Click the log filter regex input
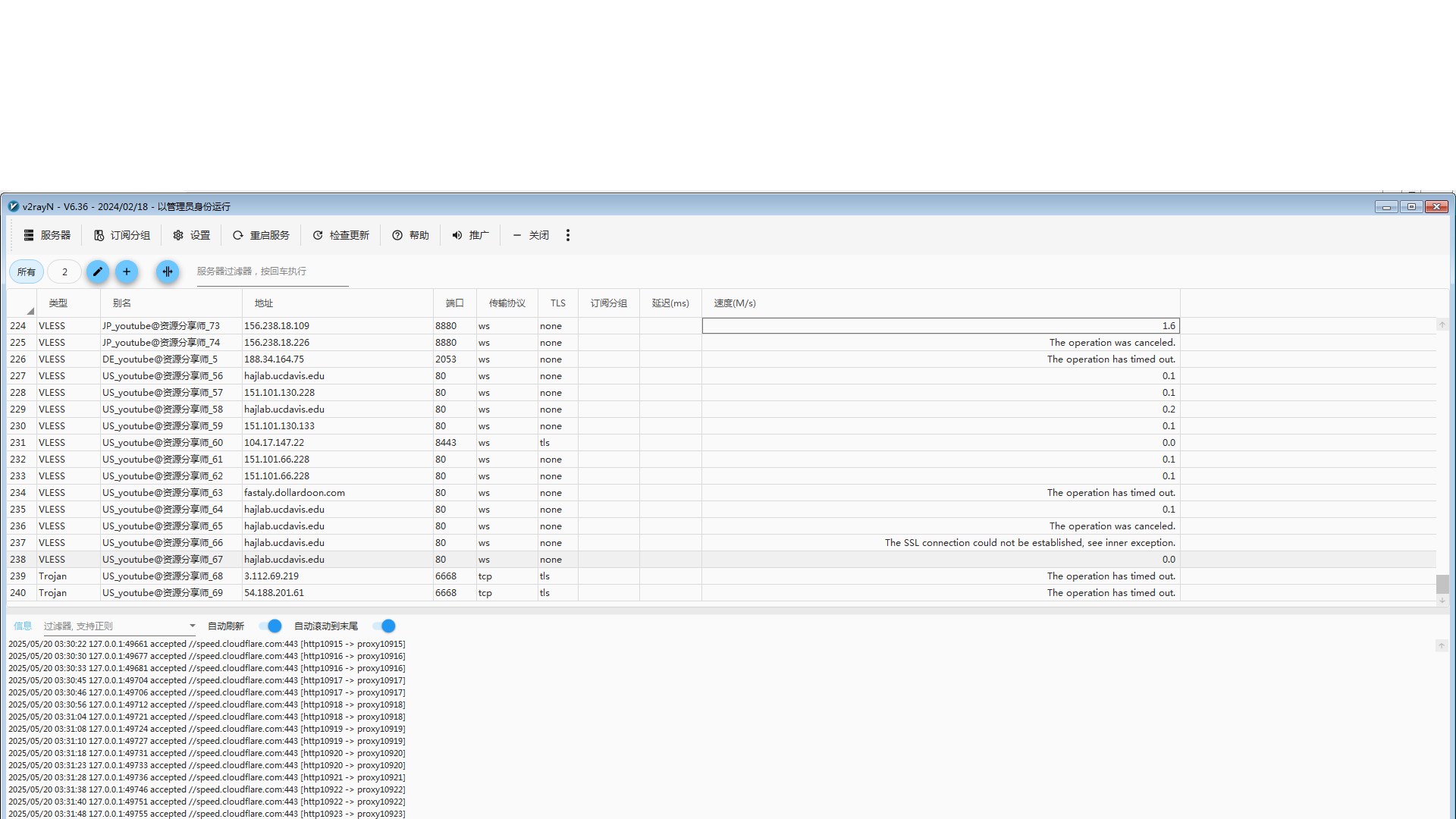Image resolution: width=1456 pixels, height=819 pixels. [114, 626]
